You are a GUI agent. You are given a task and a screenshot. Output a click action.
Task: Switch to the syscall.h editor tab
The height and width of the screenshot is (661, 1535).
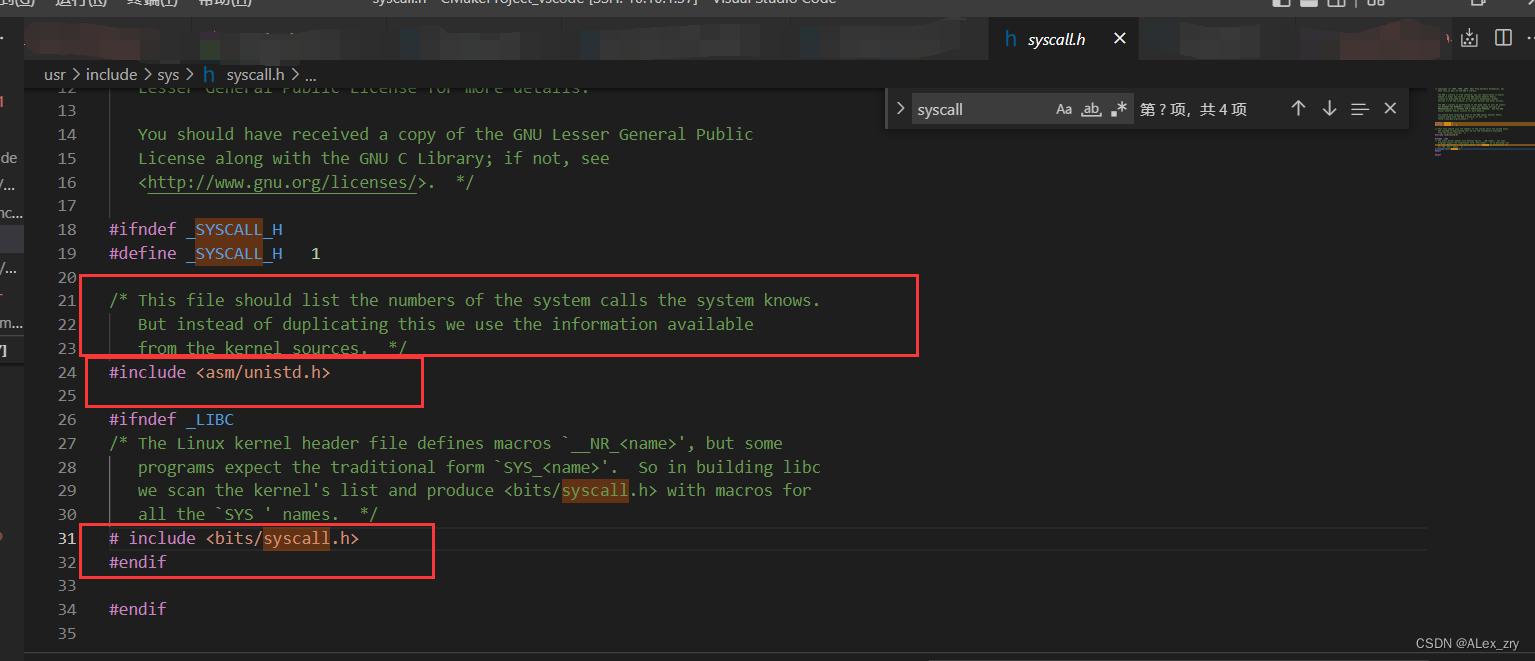[x=1056, y=38]
